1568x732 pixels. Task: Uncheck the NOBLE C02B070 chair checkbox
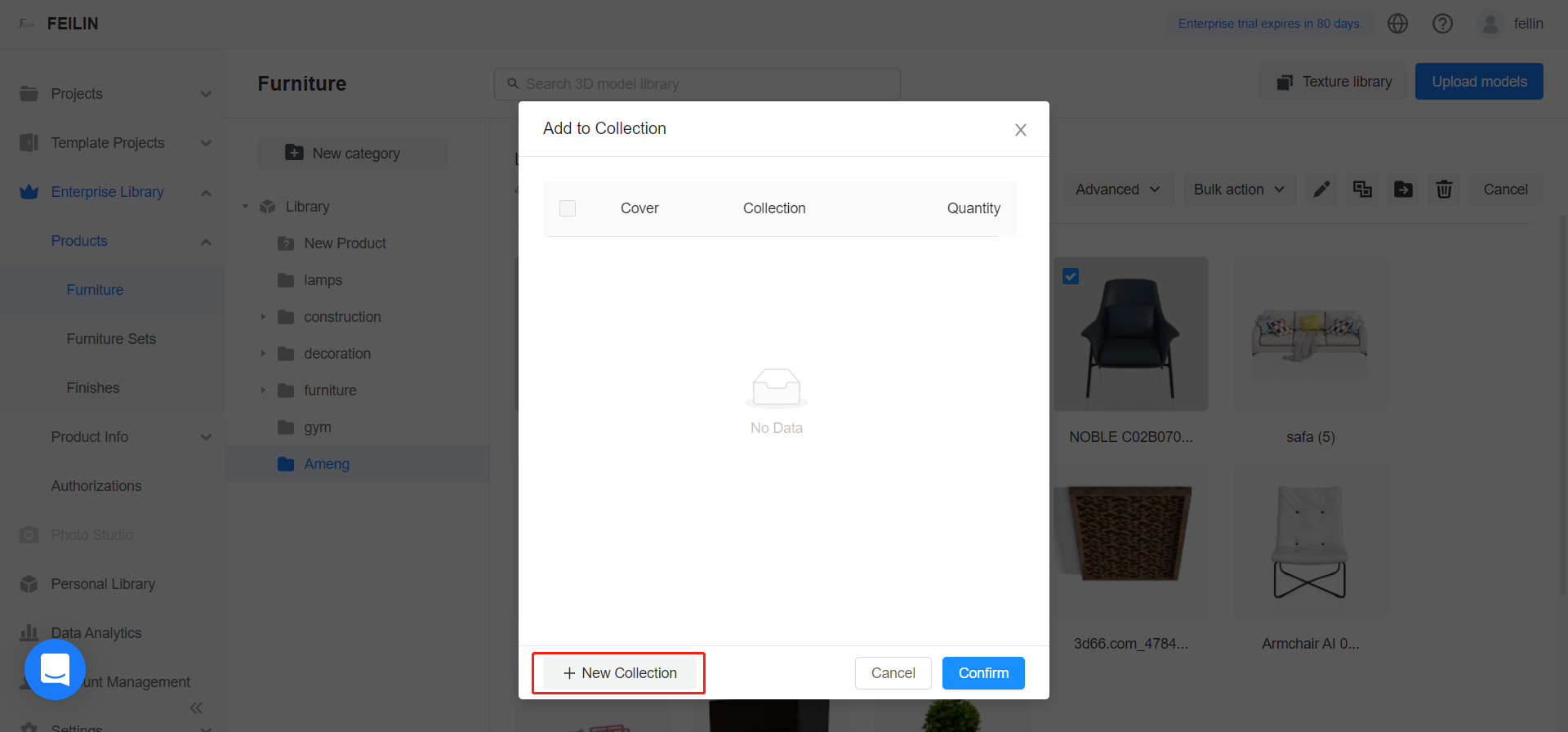1071,276
